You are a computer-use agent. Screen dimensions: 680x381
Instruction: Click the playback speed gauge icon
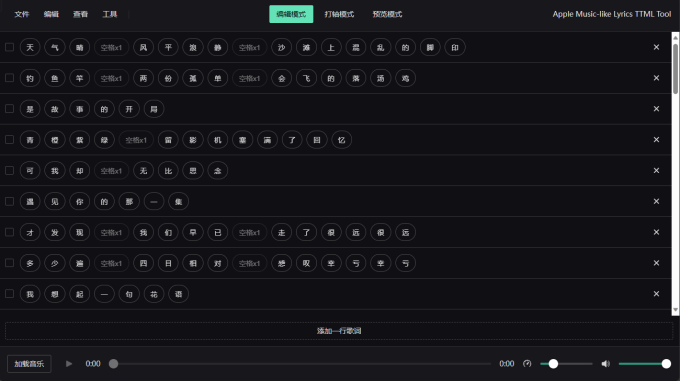pos(527,364)
